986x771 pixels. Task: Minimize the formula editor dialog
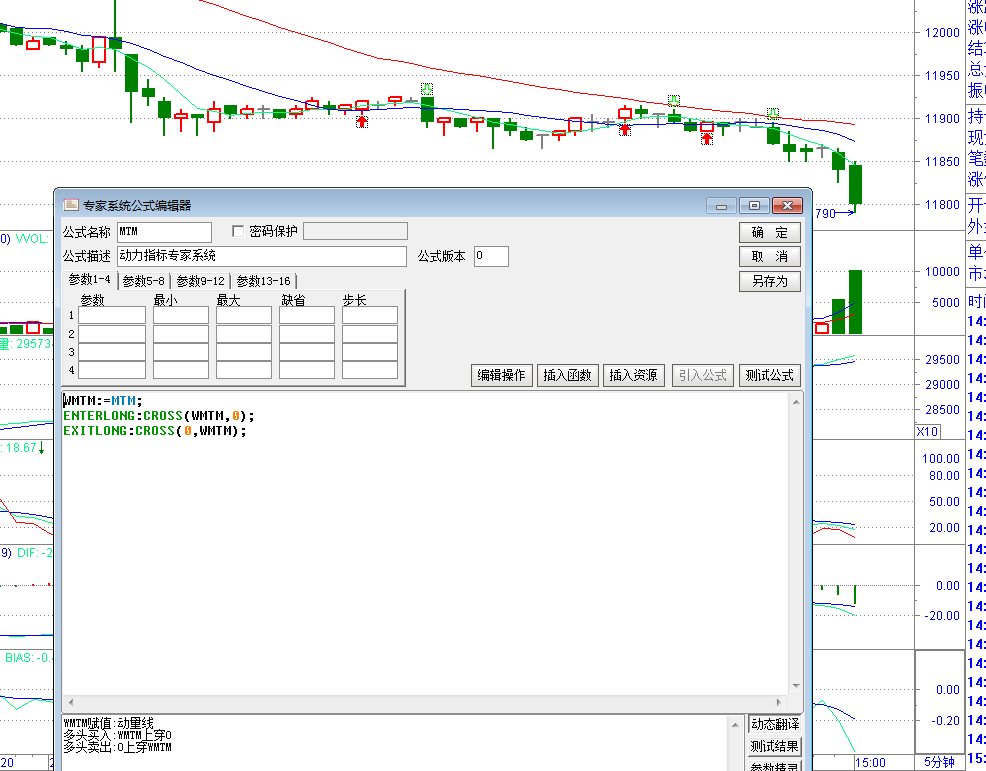click(x=721, y=206)
